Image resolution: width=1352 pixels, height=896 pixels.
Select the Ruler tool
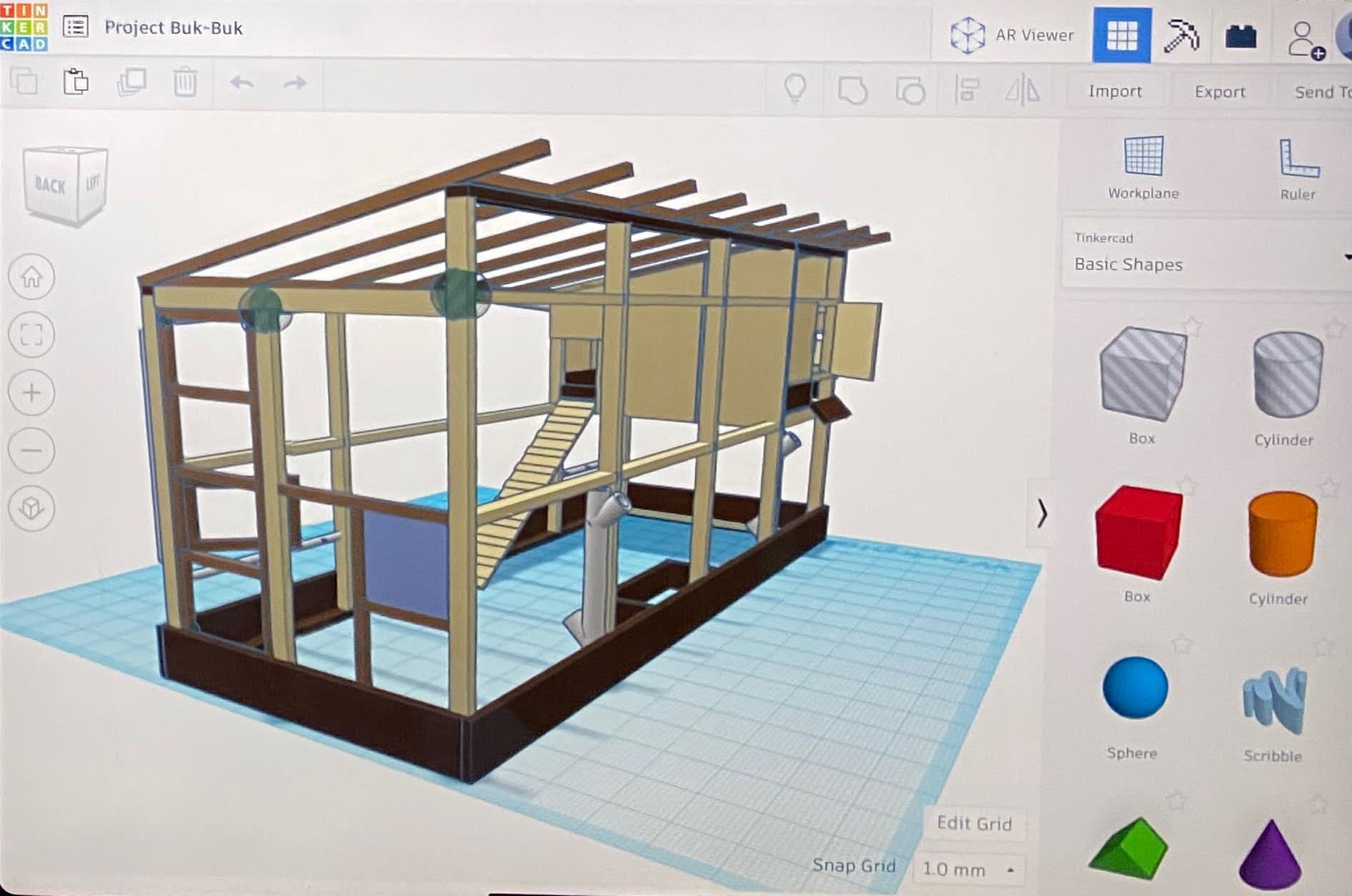click(1298, 169)
